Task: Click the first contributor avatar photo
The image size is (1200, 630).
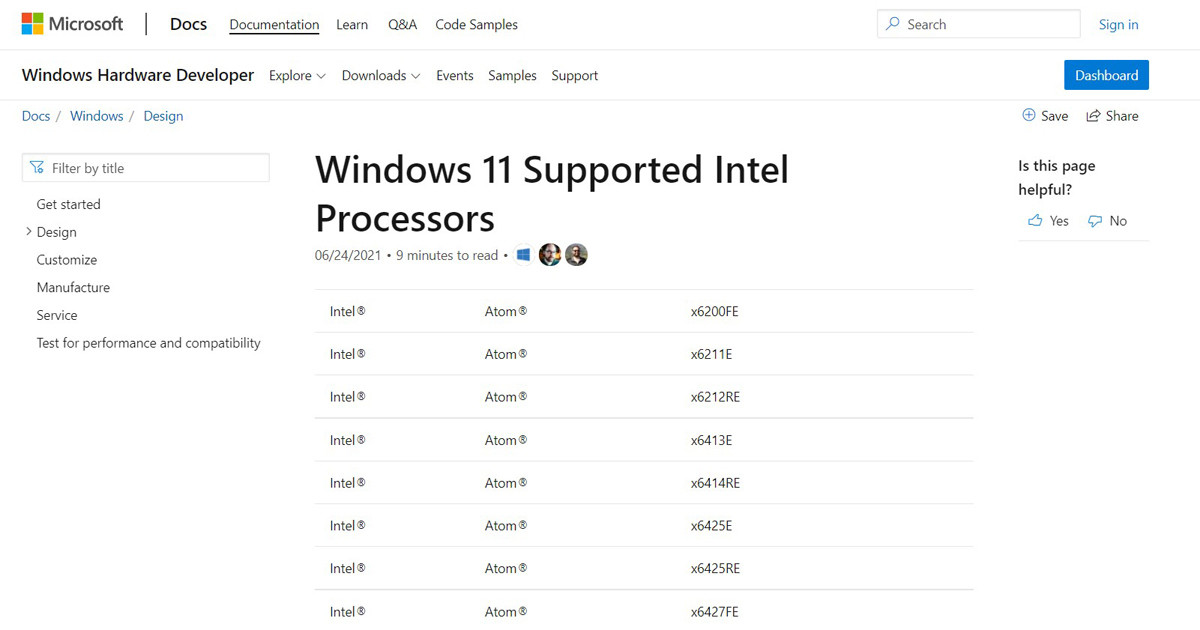Action: (x=550, y=255)
